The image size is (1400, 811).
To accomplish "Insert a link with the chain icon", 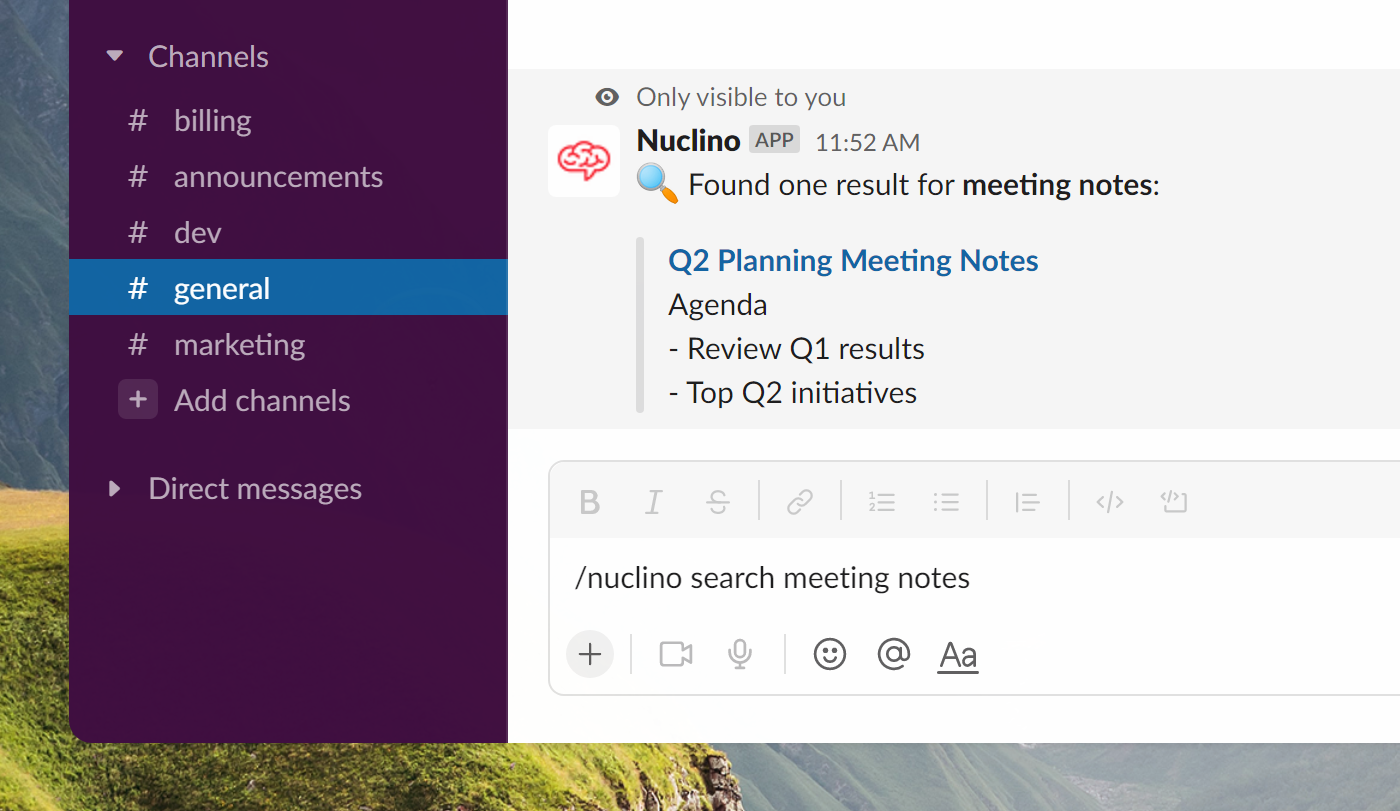I will pyautogui.click(x=799, y=502).
